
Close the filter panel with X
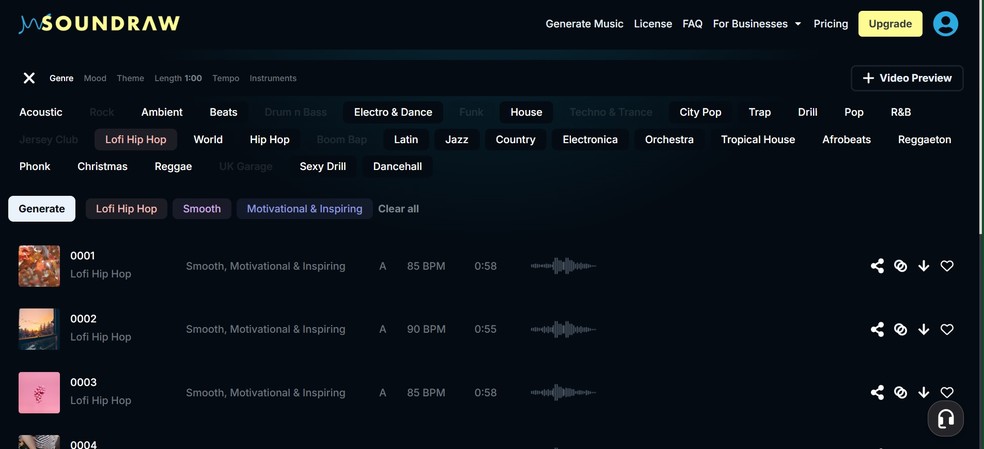click(x=29, y=78)
